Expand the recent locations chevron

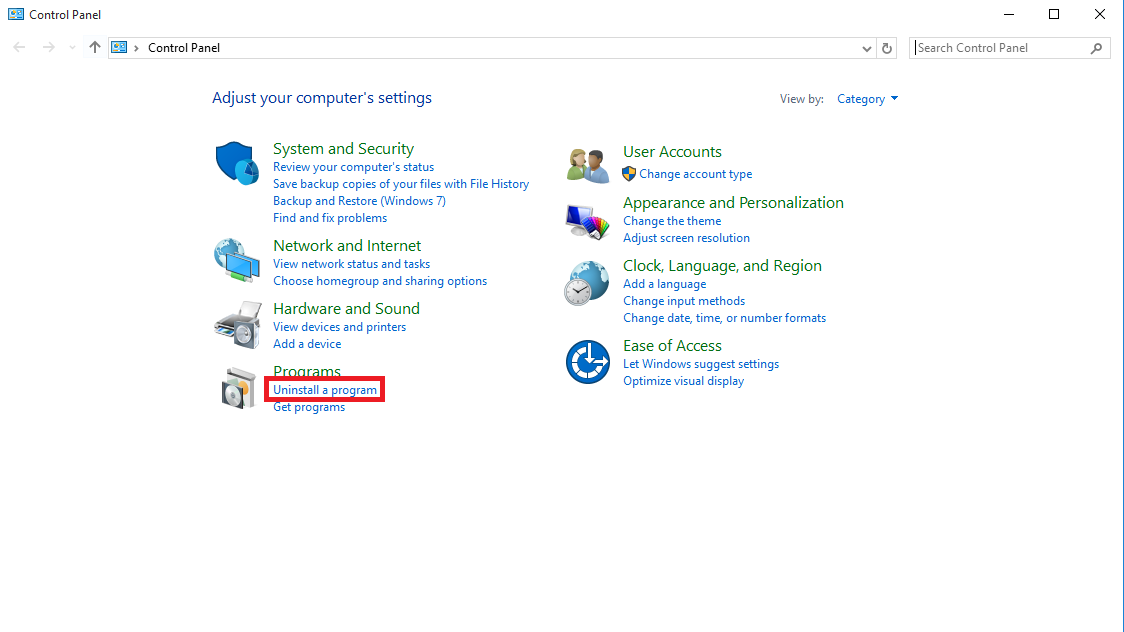tap(71, 48)
